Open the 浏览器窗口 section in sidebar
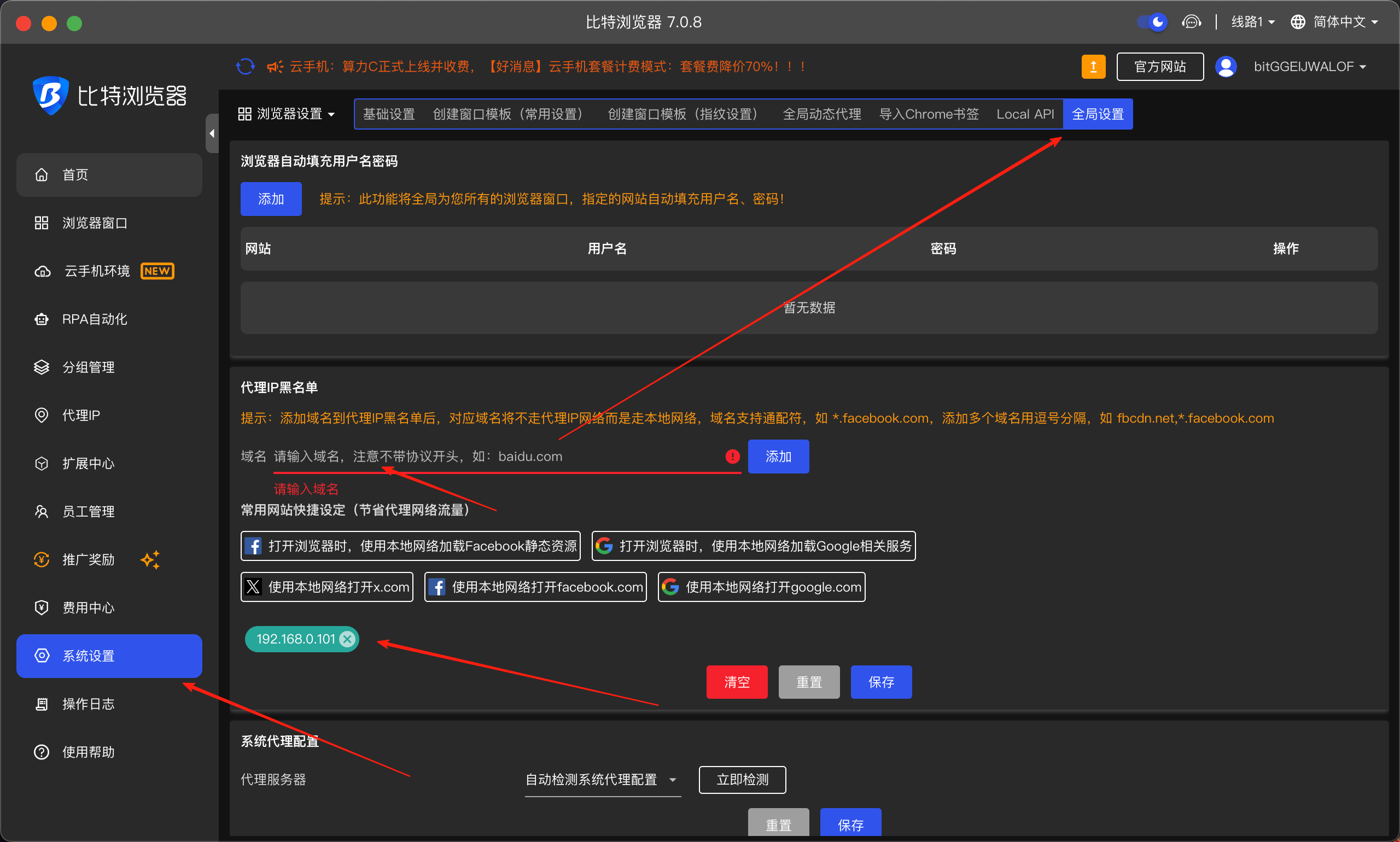Image resolution: width=1400 pixels, height=842 pixels. 95,223
